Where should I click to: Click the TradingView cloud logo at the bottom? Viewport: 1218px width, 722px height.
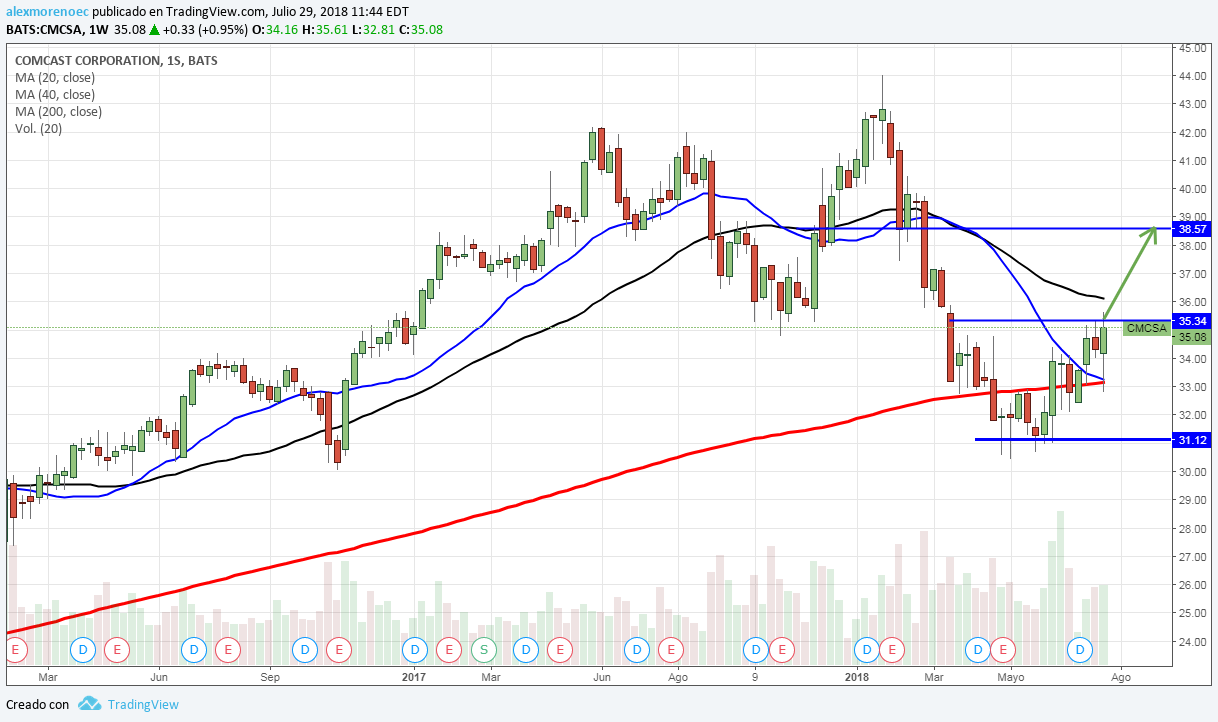tap(89, 704)
